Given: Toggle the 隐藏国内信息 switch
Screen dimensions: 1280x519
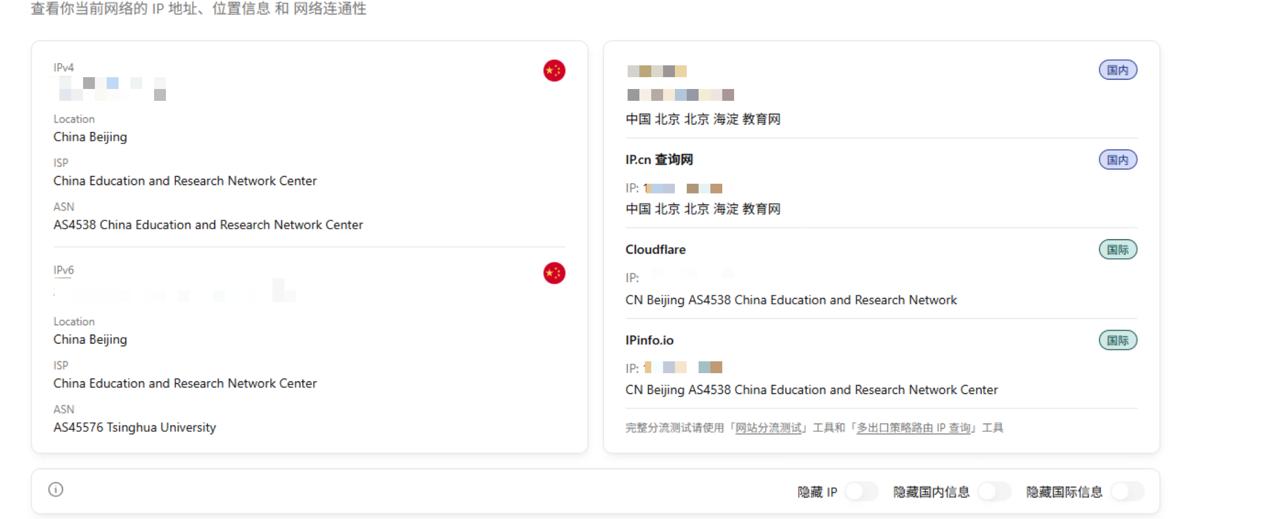Looking at the screenshot, I should pyautogui.click(x=994, y=492).
